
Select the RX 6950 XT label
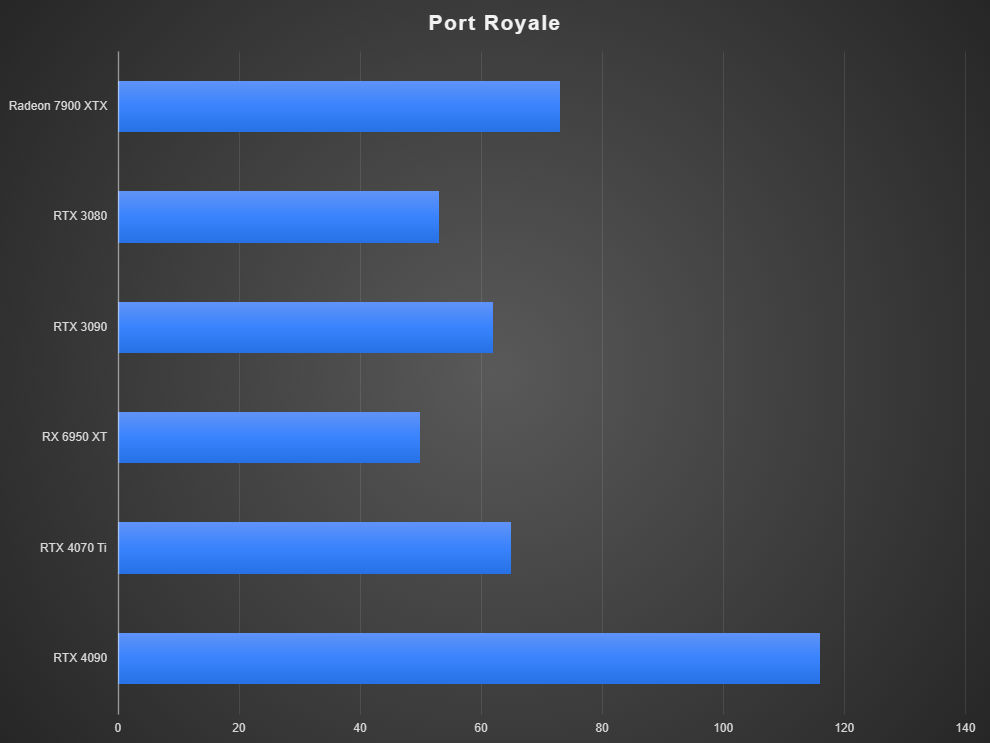75,437
